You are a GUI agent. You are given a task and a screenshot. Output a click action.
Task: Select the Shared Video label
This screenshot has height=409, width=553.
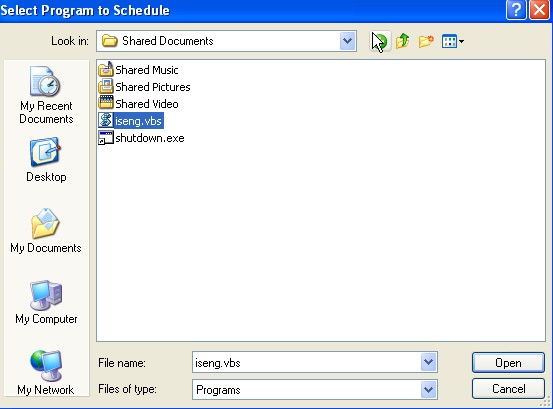(147, 104)
